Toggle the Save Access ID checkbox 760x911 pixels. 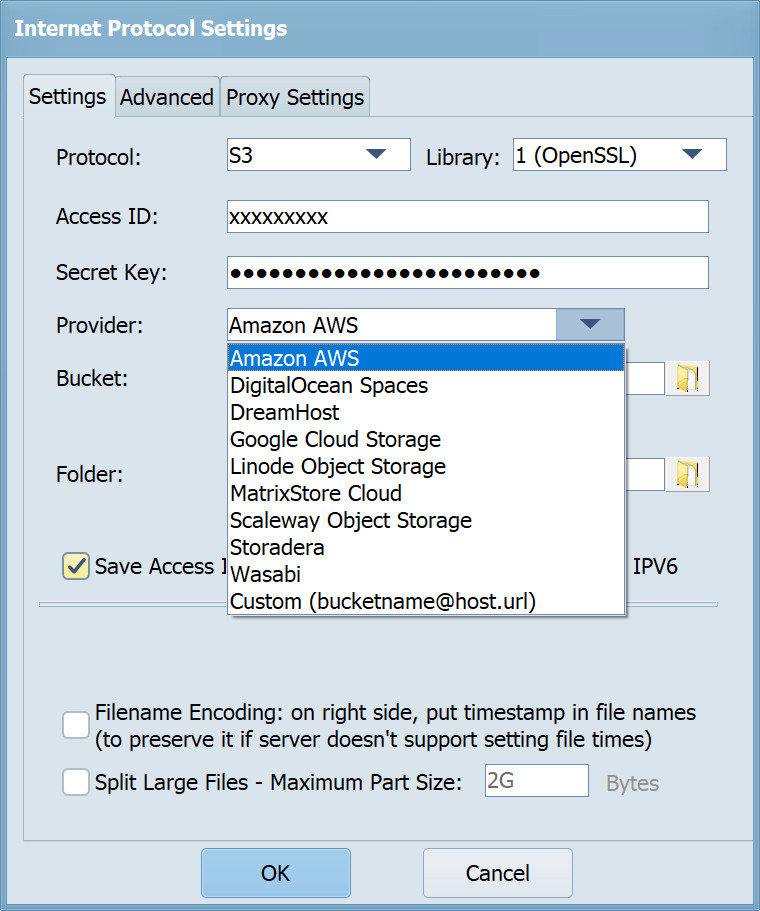pyautogui.click(x=76, y=566)
